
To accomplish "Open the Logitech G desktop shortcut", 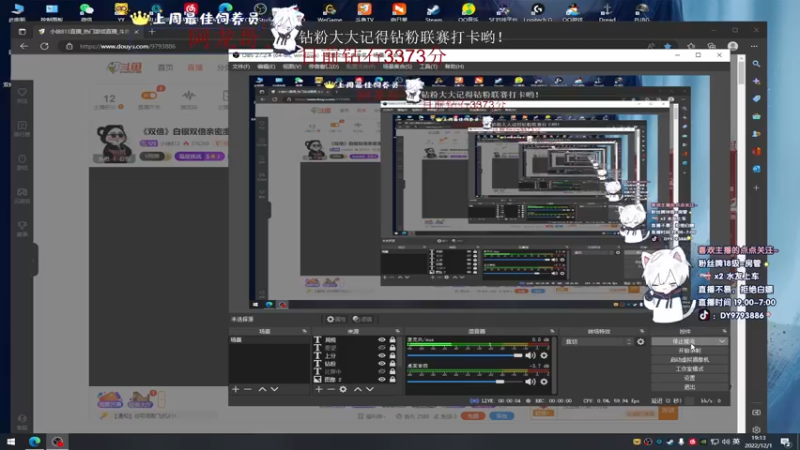I will pos(537,11).
